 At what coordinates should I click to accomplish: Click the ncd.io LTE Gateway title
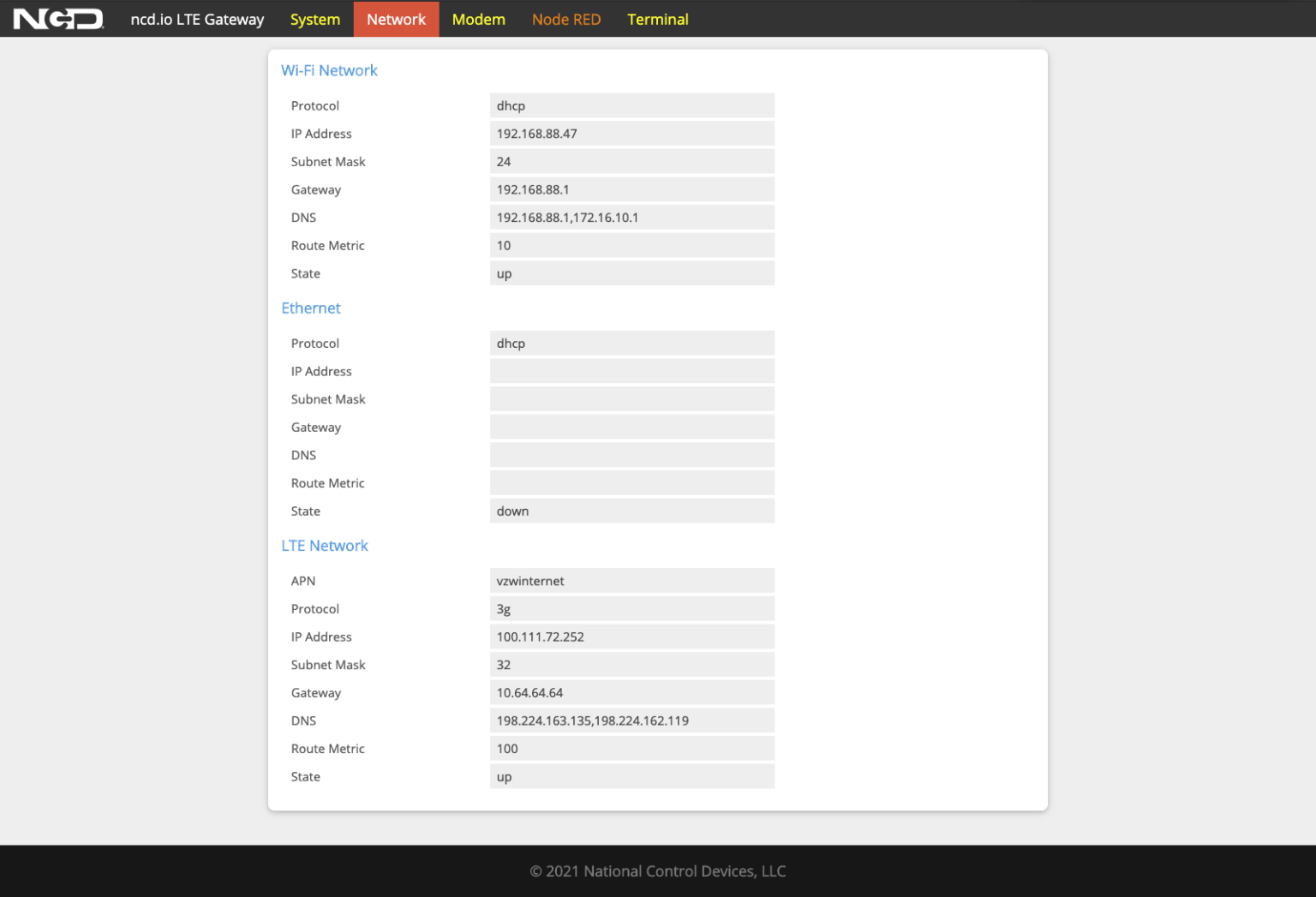[x=197, y=19]
